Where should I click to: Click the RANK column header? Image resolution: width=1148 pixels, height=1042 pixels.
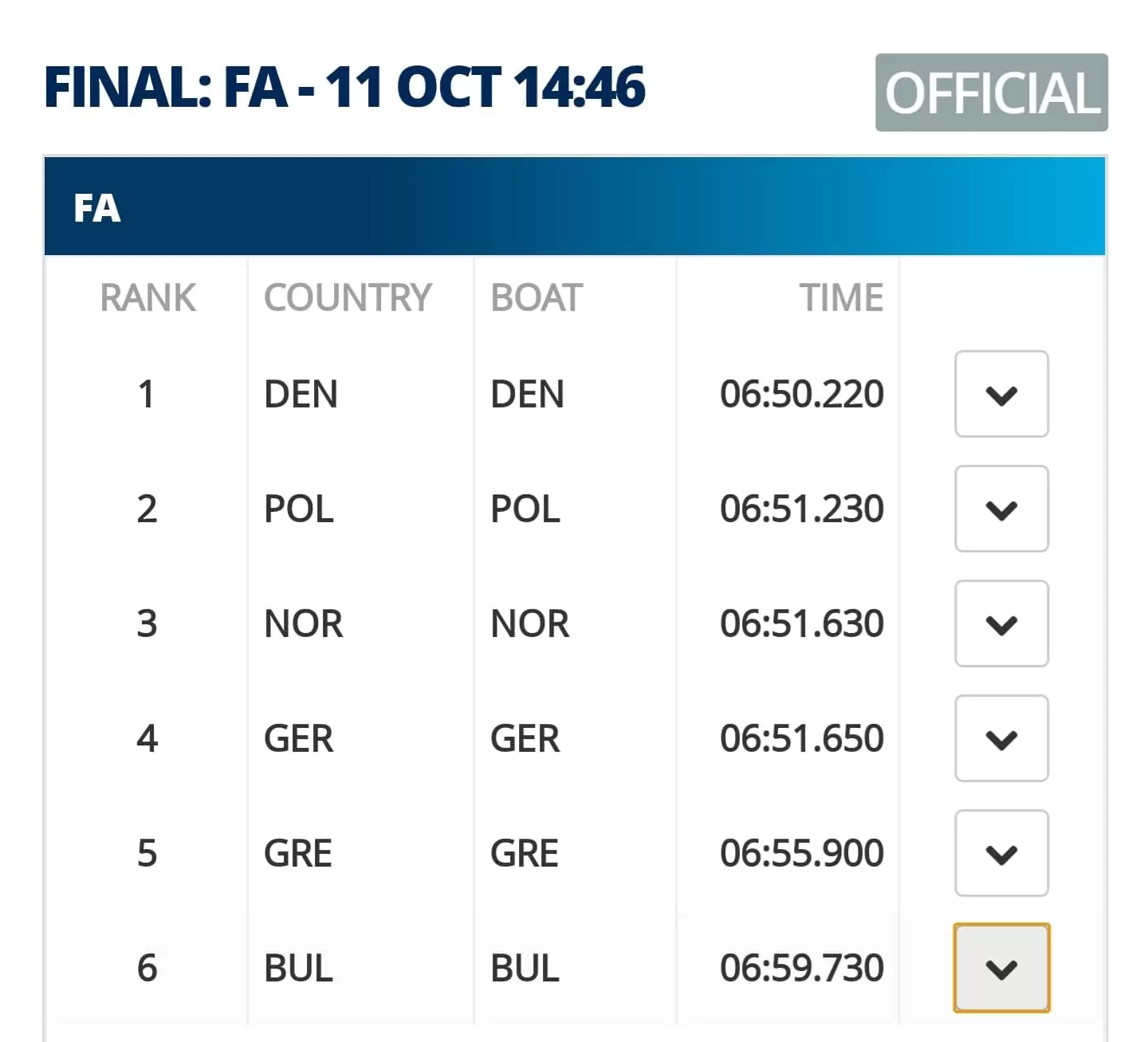pos(147,298)
